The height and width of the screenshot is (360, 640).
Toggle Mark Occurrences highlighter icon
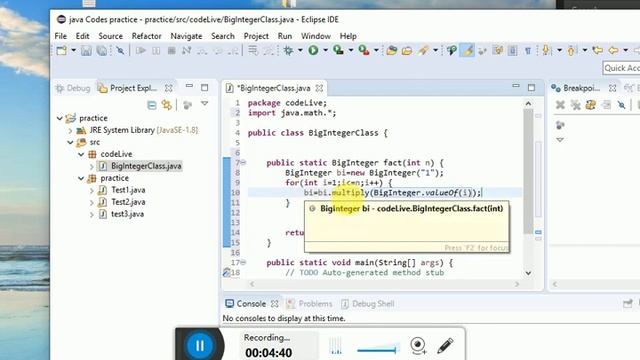tap(467, 51)
